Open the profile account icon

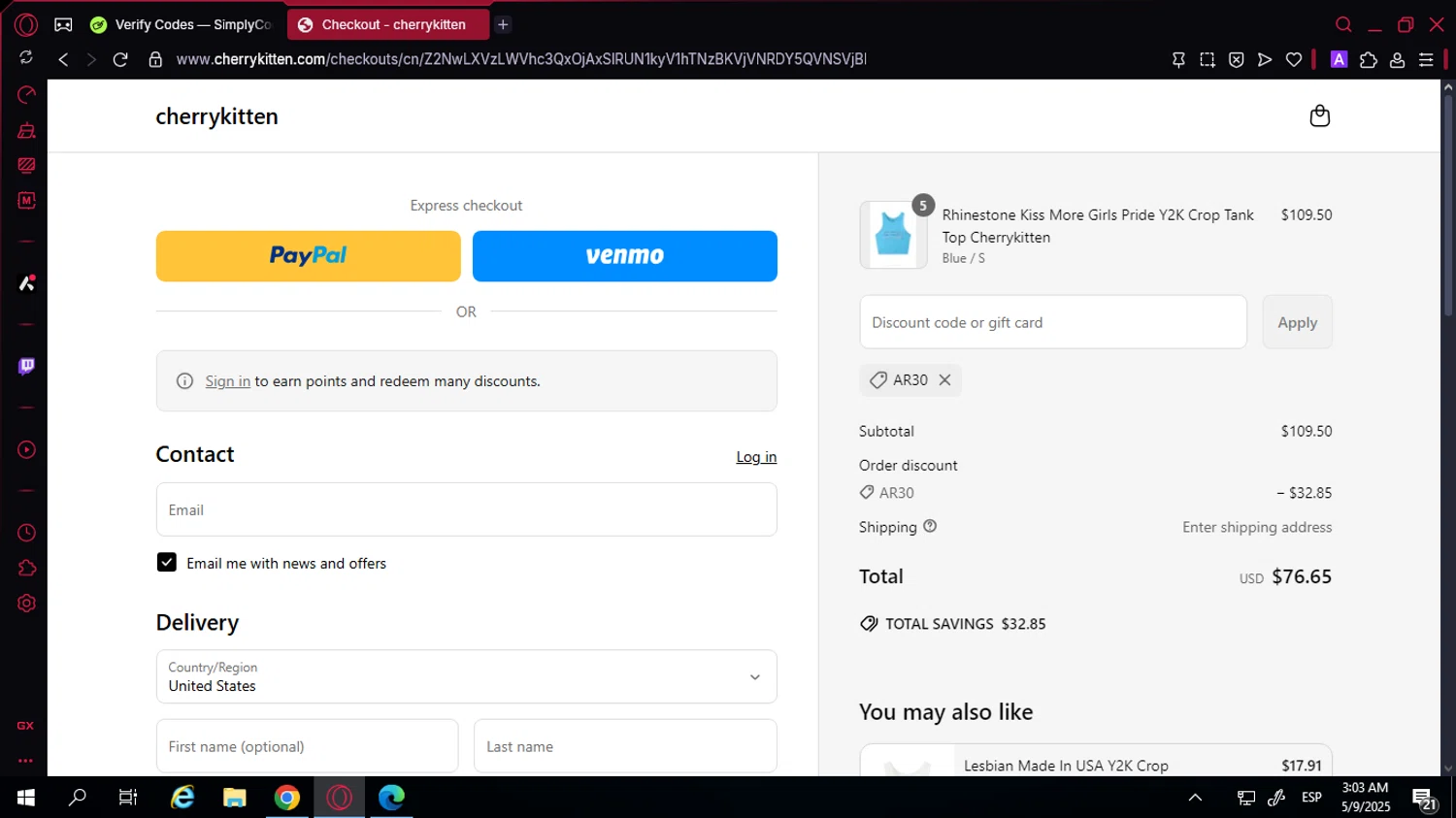coord(1398,59)
